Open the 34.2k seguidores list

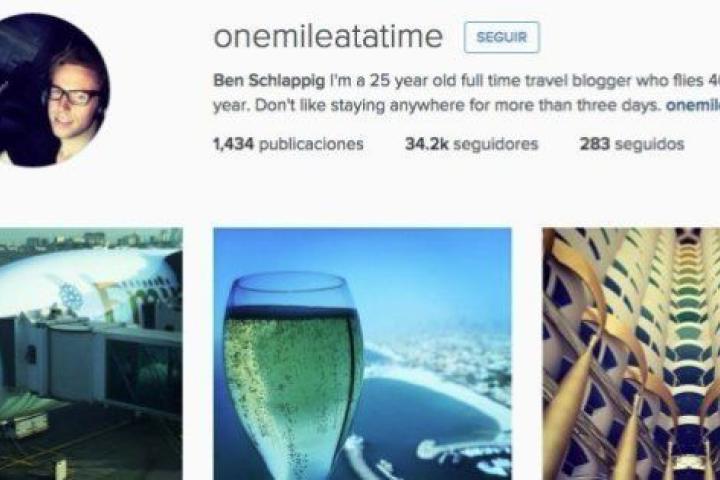472,144
